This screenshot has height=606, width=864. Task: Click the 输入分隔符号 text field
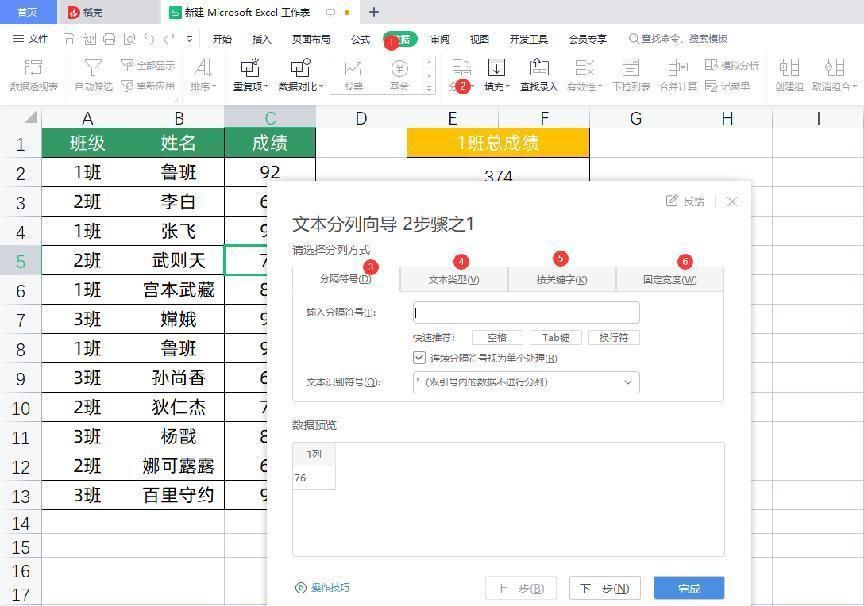526,312
